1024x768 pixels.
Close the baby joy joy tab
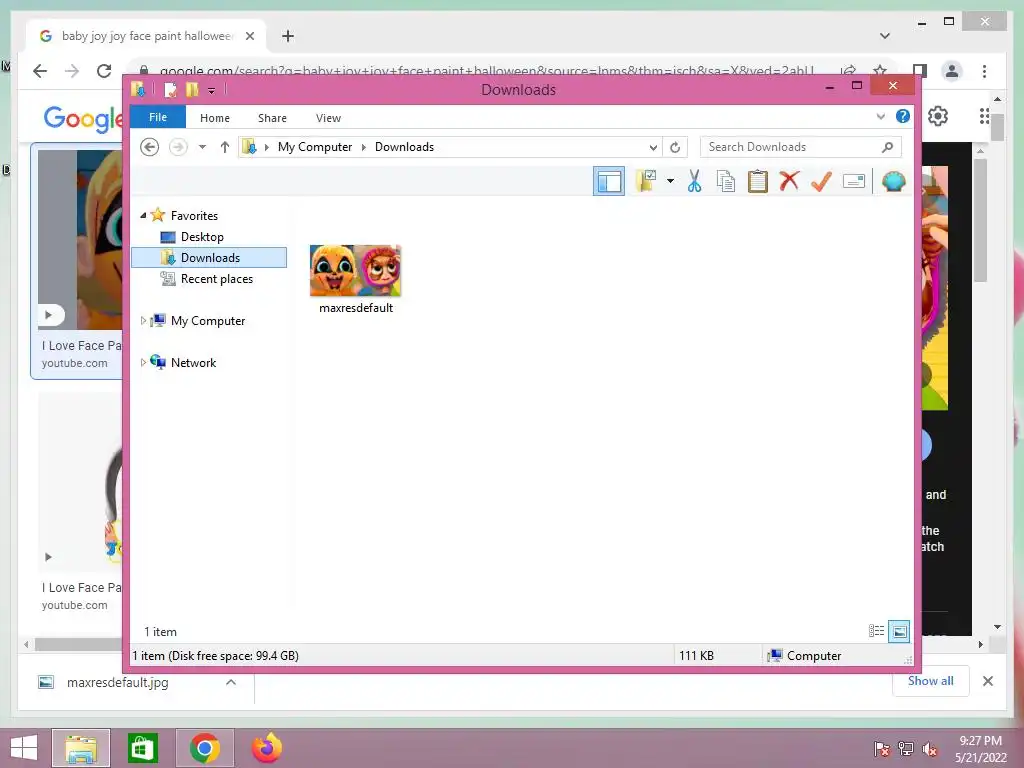(x=249, y=36)
